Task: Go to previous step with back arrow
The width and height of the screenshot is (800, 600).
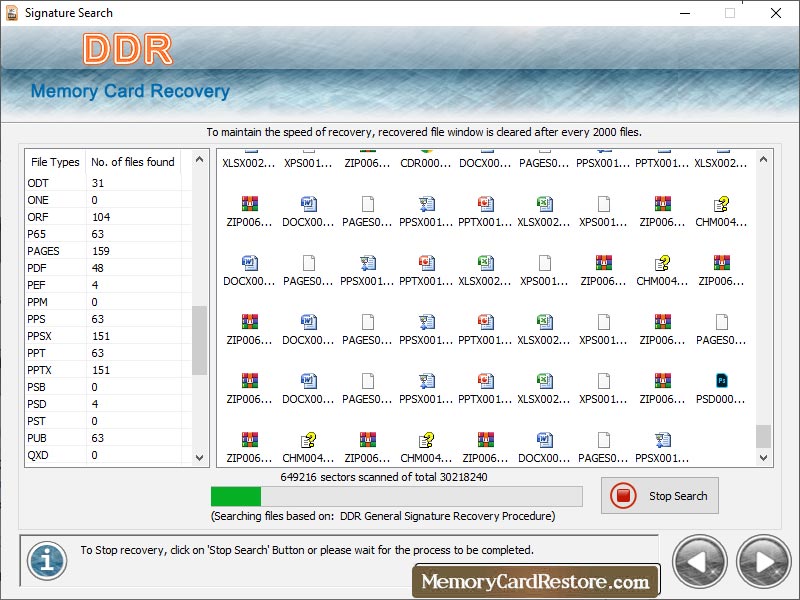Action: pos(699,562)
